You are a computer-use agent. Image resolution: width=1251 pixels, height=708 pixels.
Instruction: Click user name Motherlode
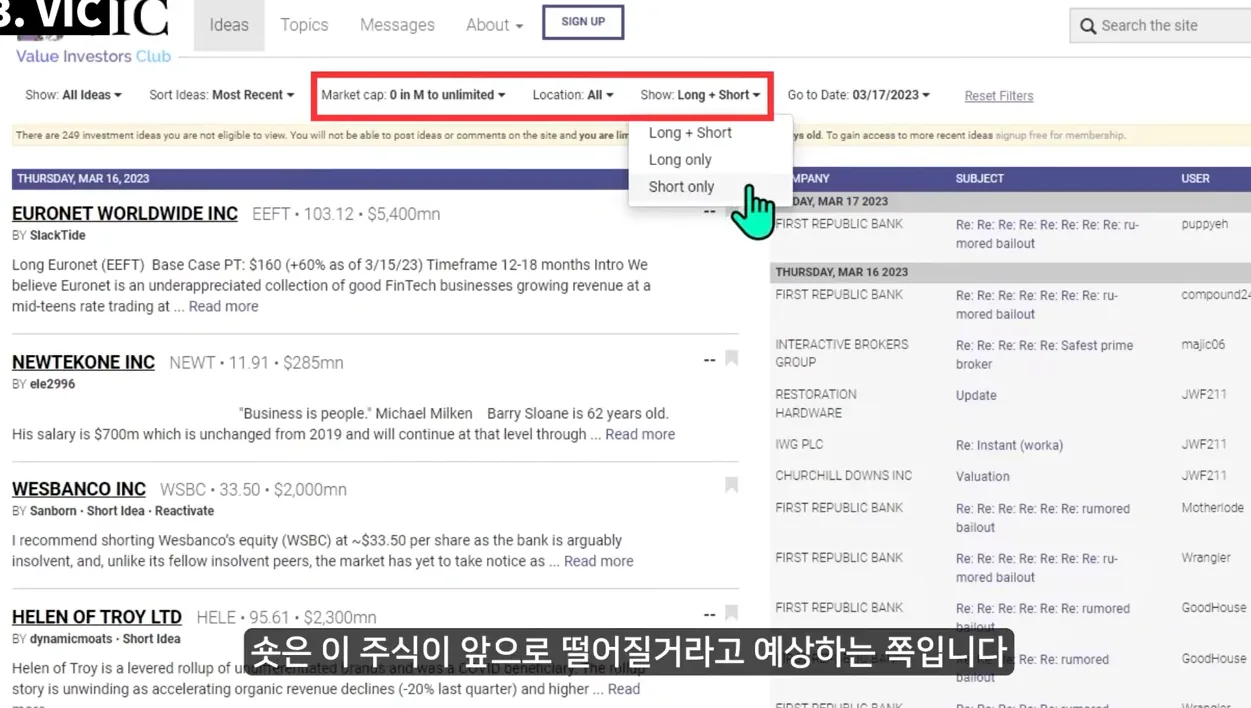pos(1212,508)
